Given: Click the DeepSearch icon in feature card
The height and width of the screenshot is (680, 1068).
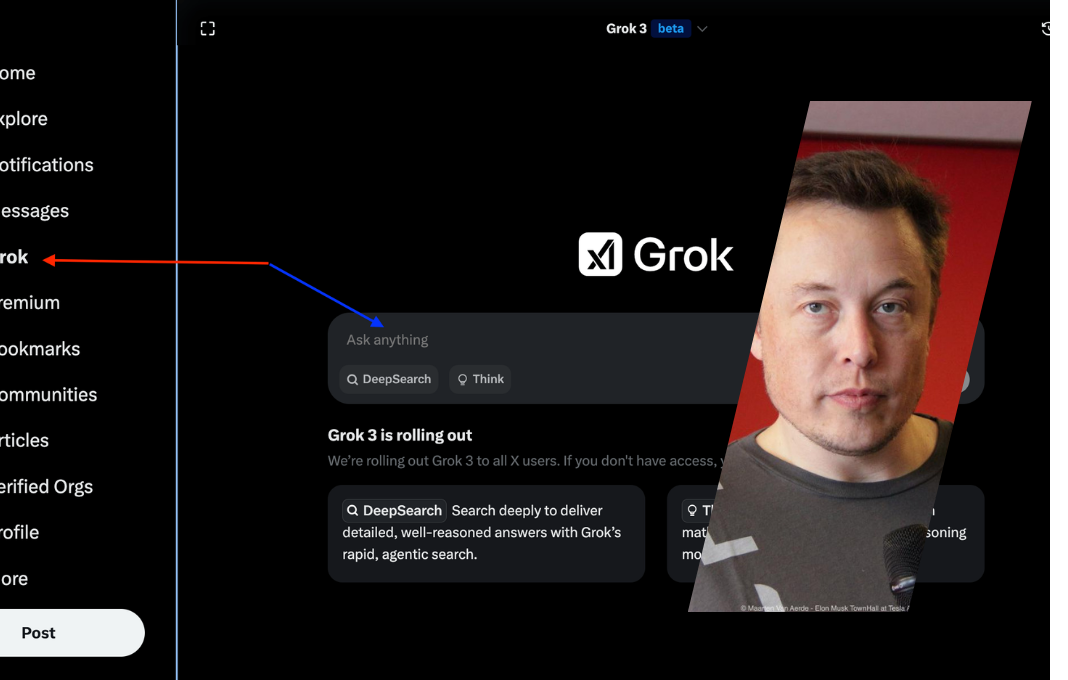Looking at the screenshot, I should (x=352, y=510).
